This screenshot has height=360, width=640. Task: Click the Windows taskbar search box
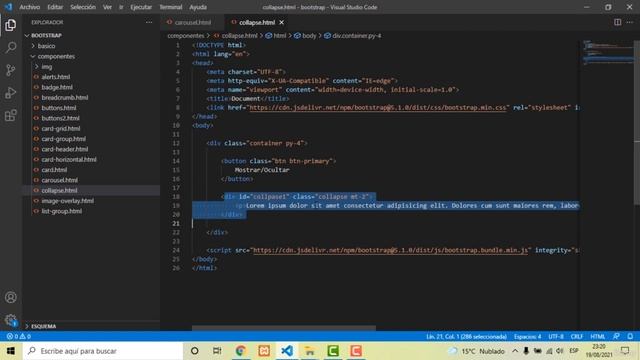(x=103, y=351)
